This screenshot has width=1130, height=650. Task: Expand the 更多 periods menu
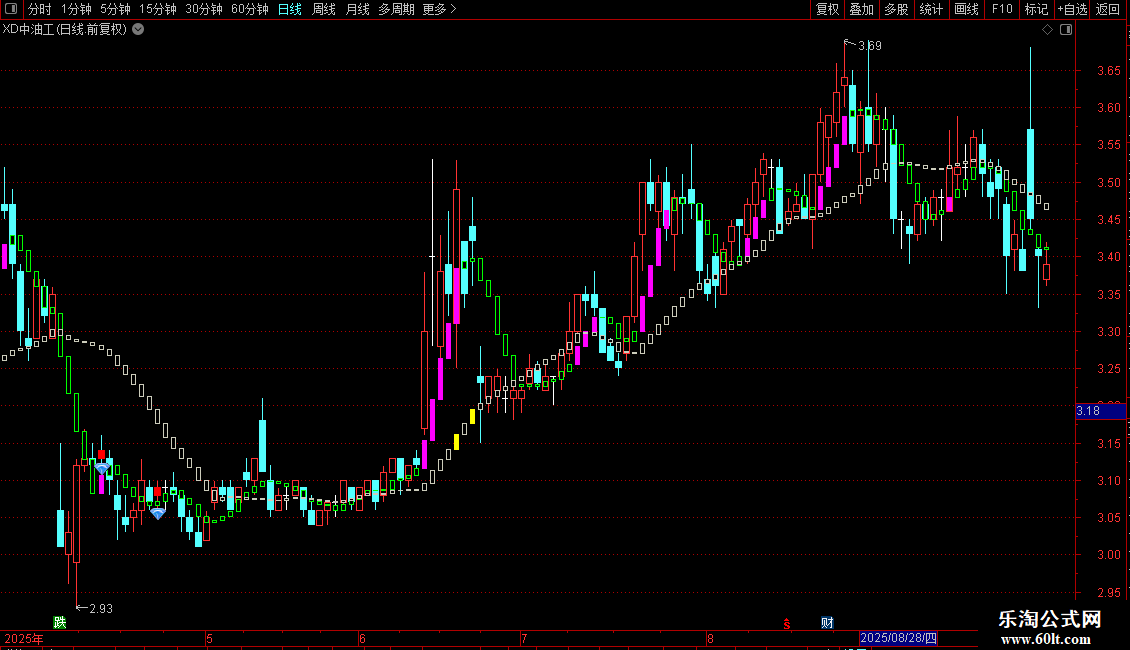click(x=440, y=9)
